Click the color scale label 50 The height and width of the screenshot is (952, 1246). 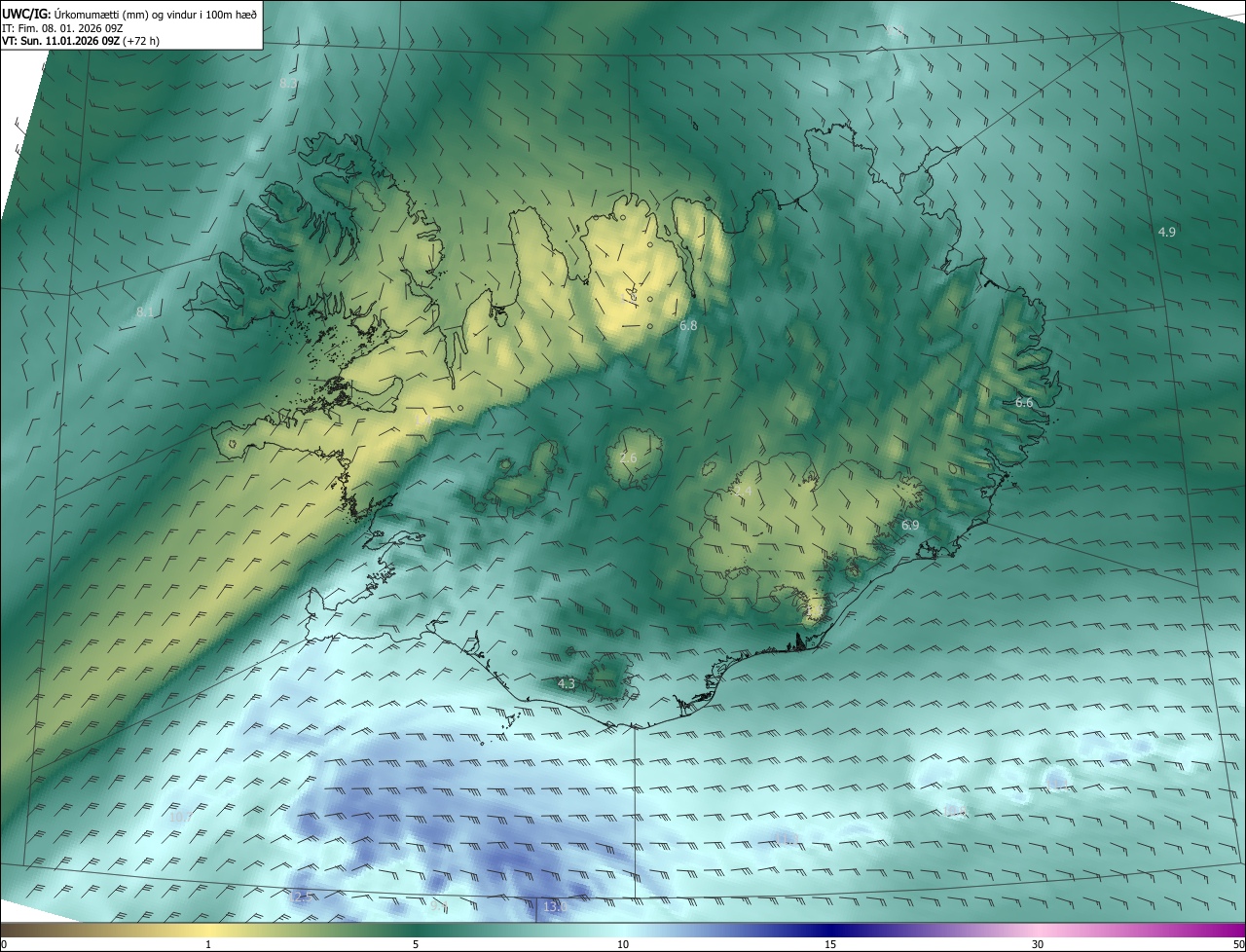click(x=1238, y=944)
